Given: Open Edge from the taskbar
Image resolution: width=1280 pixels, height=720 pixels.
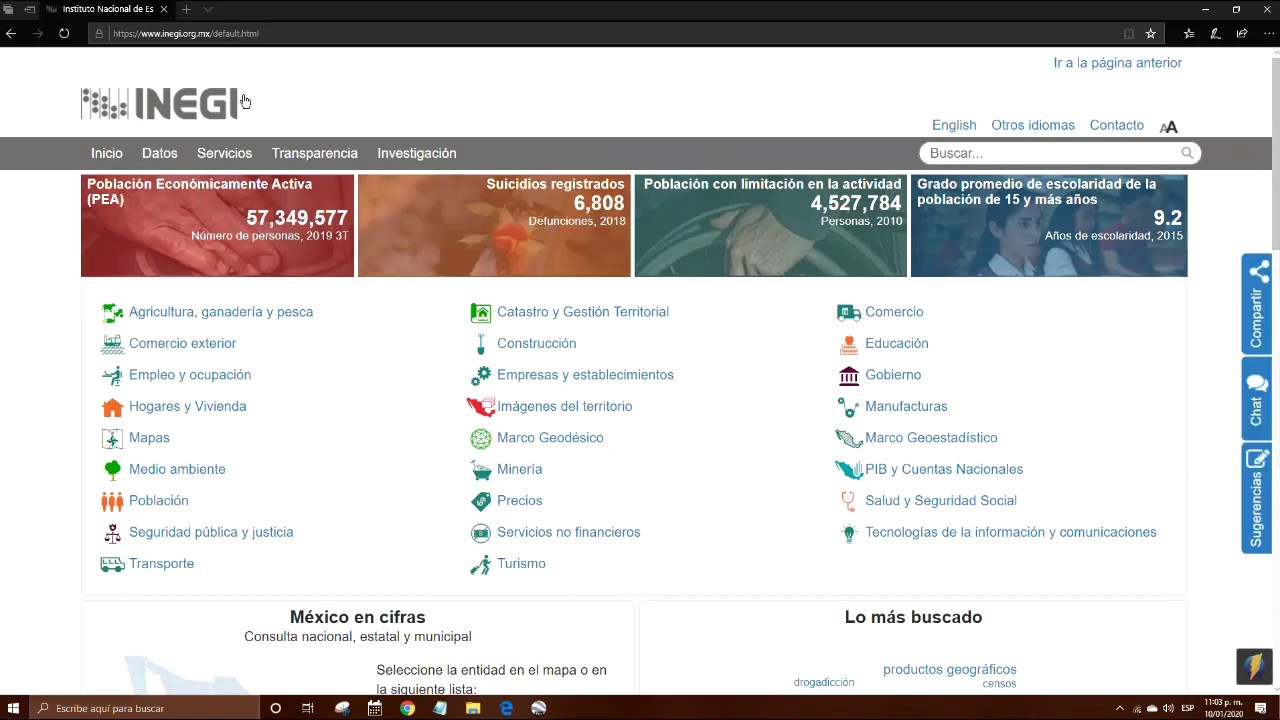Looking at the screenshot, I should coord(506,708).
